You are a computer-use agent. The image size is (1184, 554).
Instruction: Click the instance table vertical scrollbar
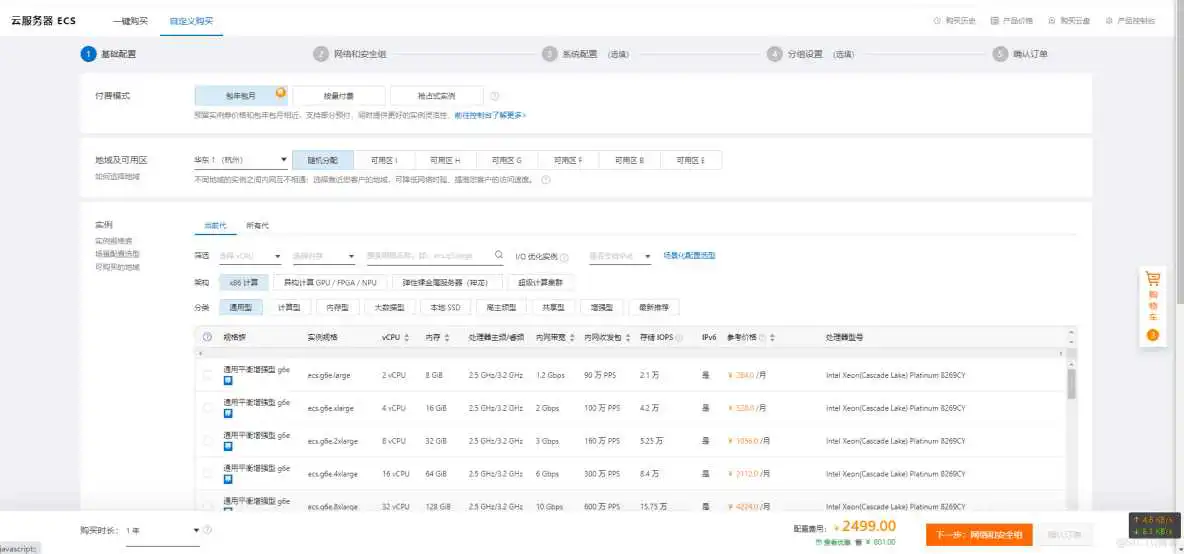[x=1071, y=385]
